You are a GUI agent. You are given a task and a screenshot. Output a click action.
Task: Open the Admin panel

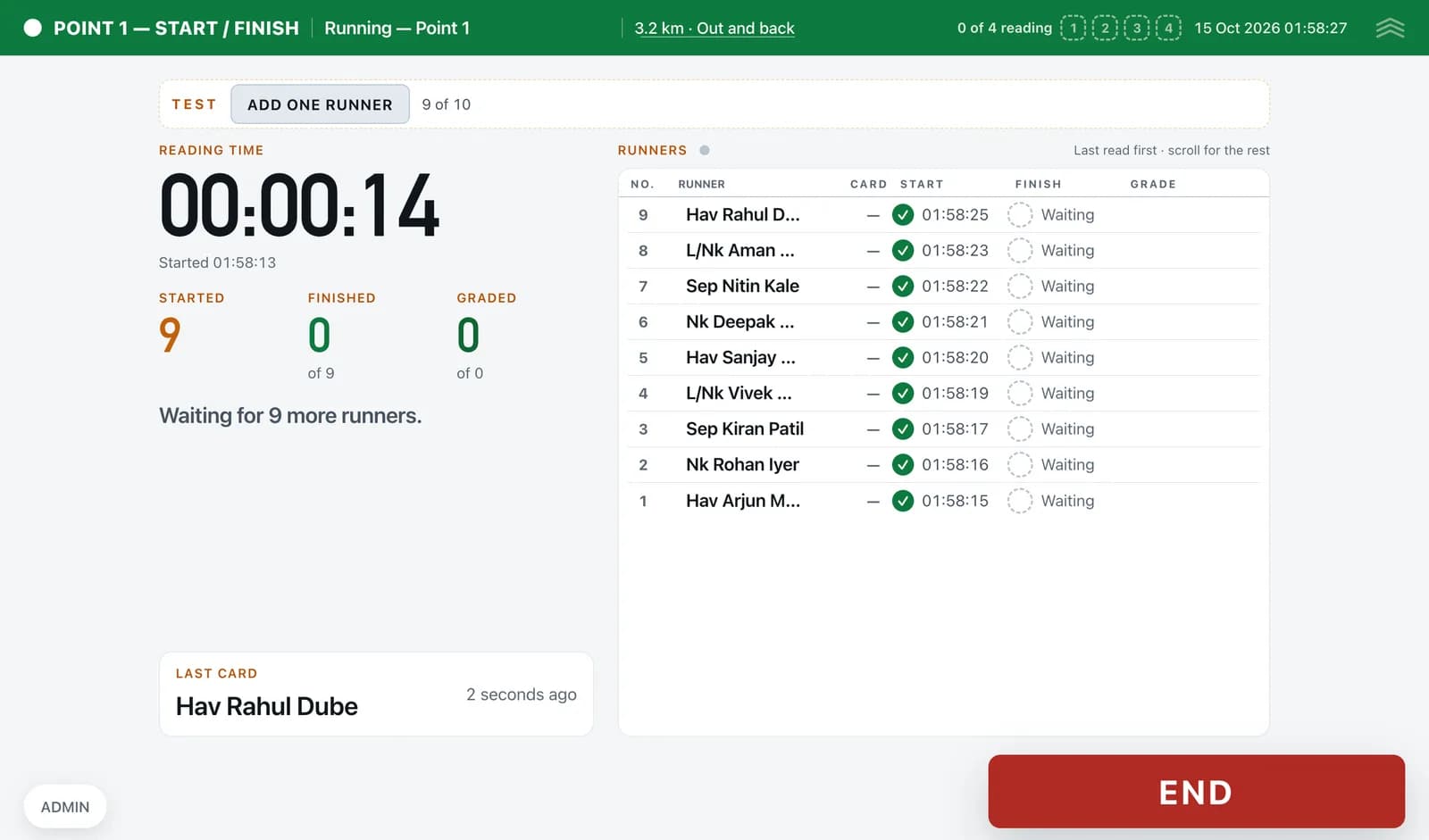[x=65, y=807]
